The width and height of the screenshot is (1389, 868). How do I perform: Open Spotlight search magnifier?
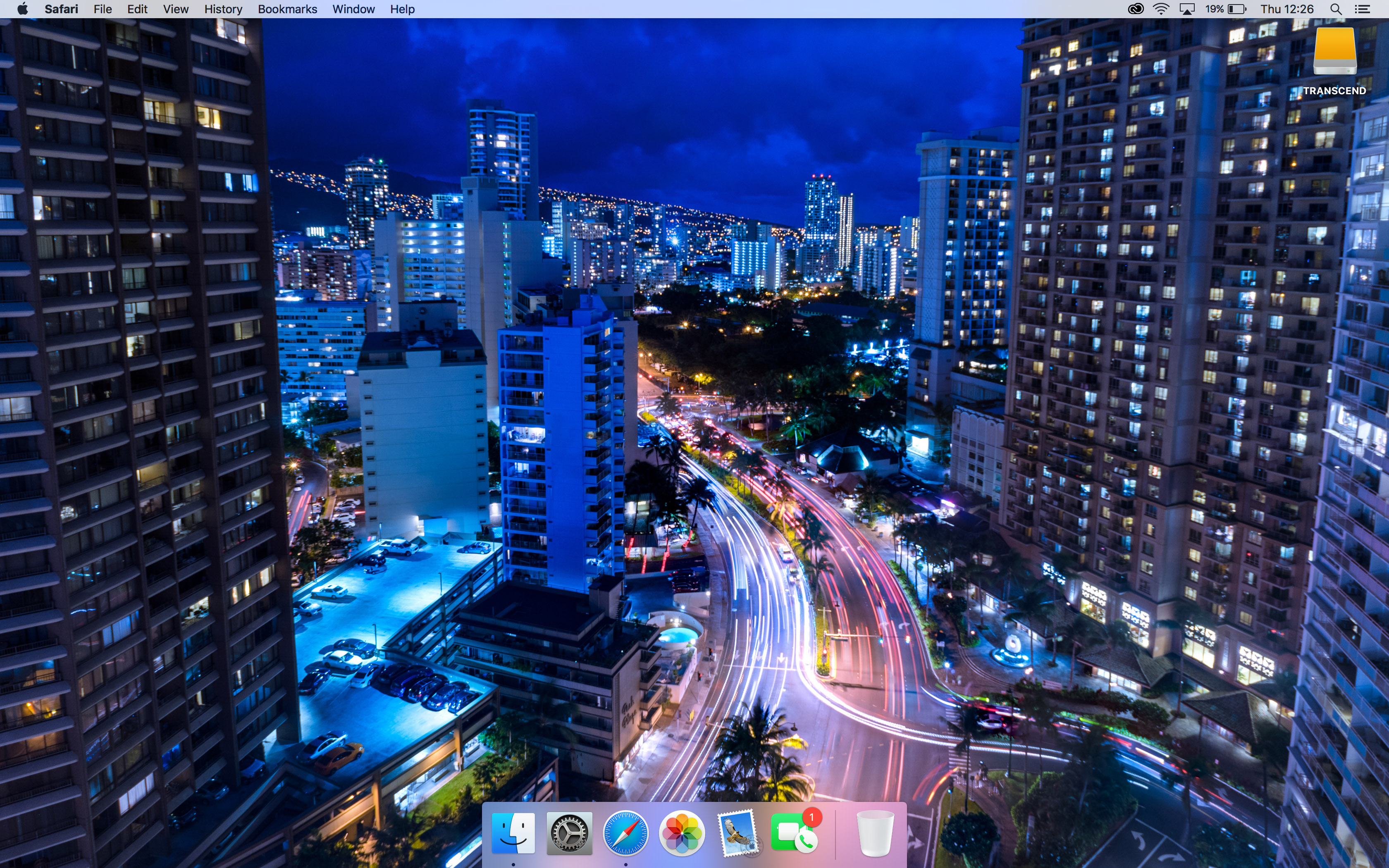(x=1336, y=9)
